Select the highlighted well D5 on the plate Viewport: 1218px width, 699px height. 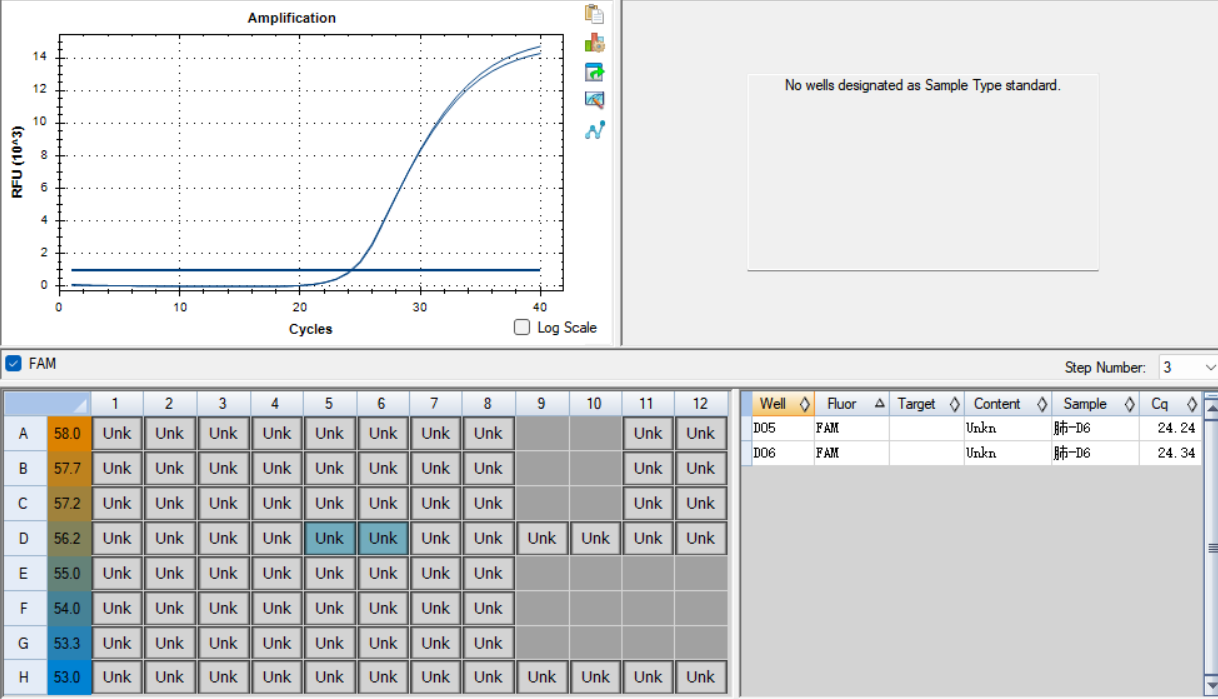329,538
